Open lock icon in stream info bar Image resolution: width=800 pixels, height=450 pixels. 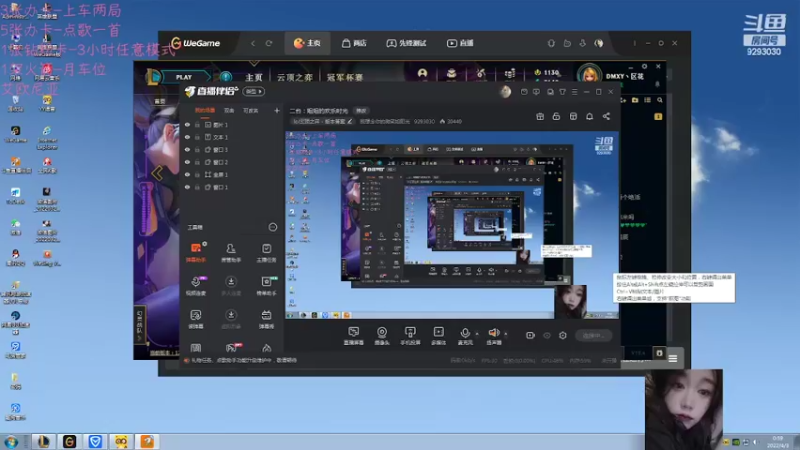556,116
